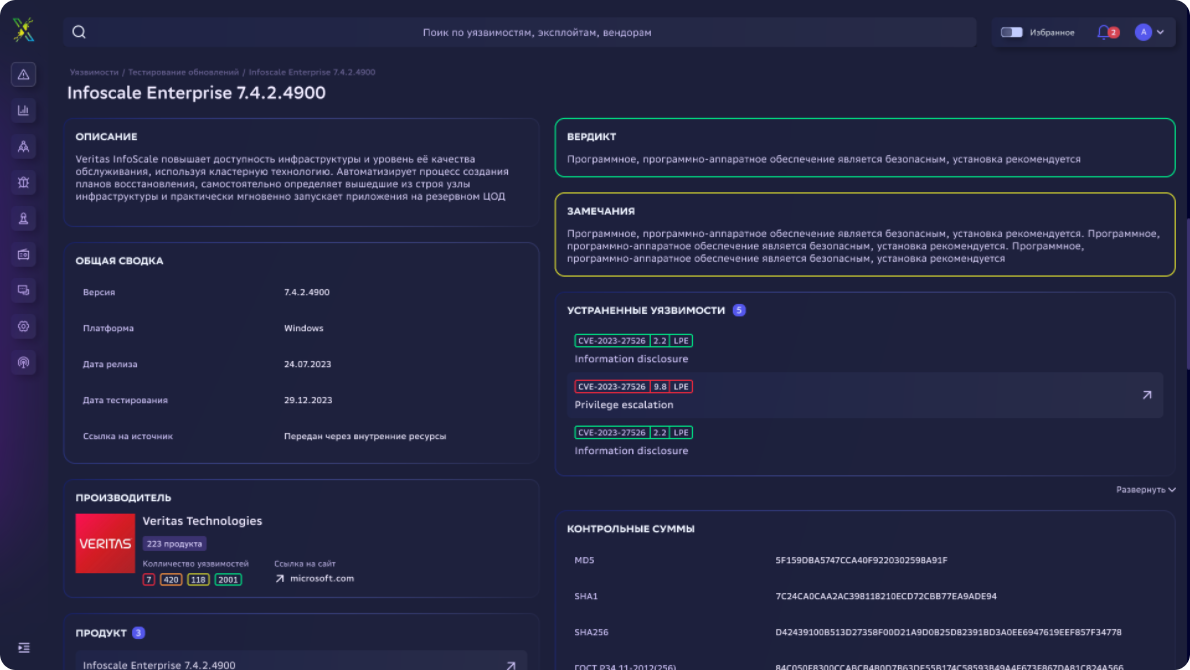Viewport: 1190px width, 670px height.
Task: Click the red CVE-2023-27526 9.8 tag
Action: tap(633, 386)
